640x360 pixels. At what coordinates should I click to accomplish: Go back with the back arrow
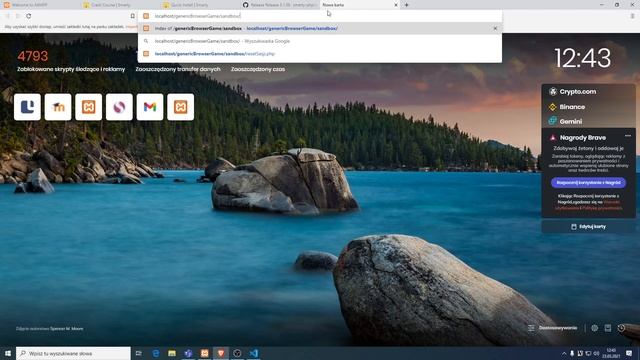click(x=7, y=16)
